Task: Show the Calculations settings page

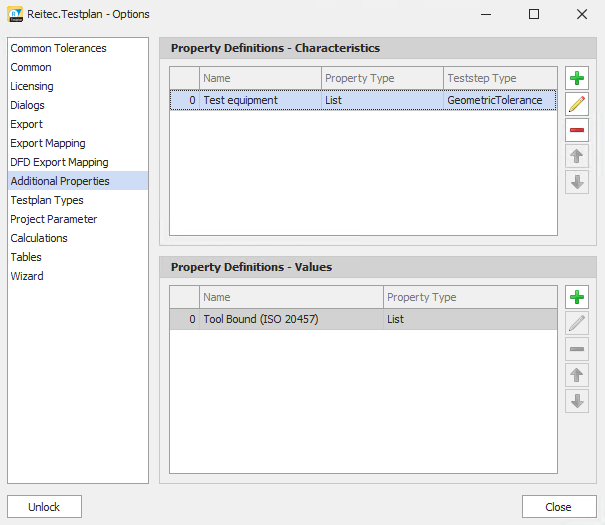Action: pos(39,238)
